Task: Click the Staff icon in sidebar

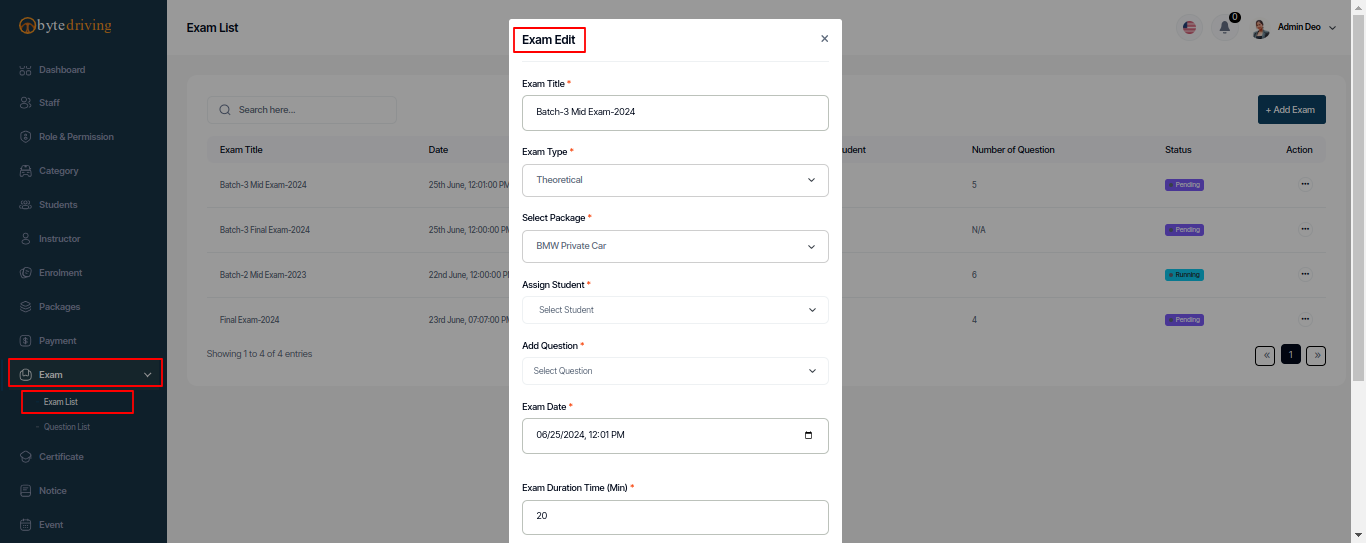Action: (26, 103)
